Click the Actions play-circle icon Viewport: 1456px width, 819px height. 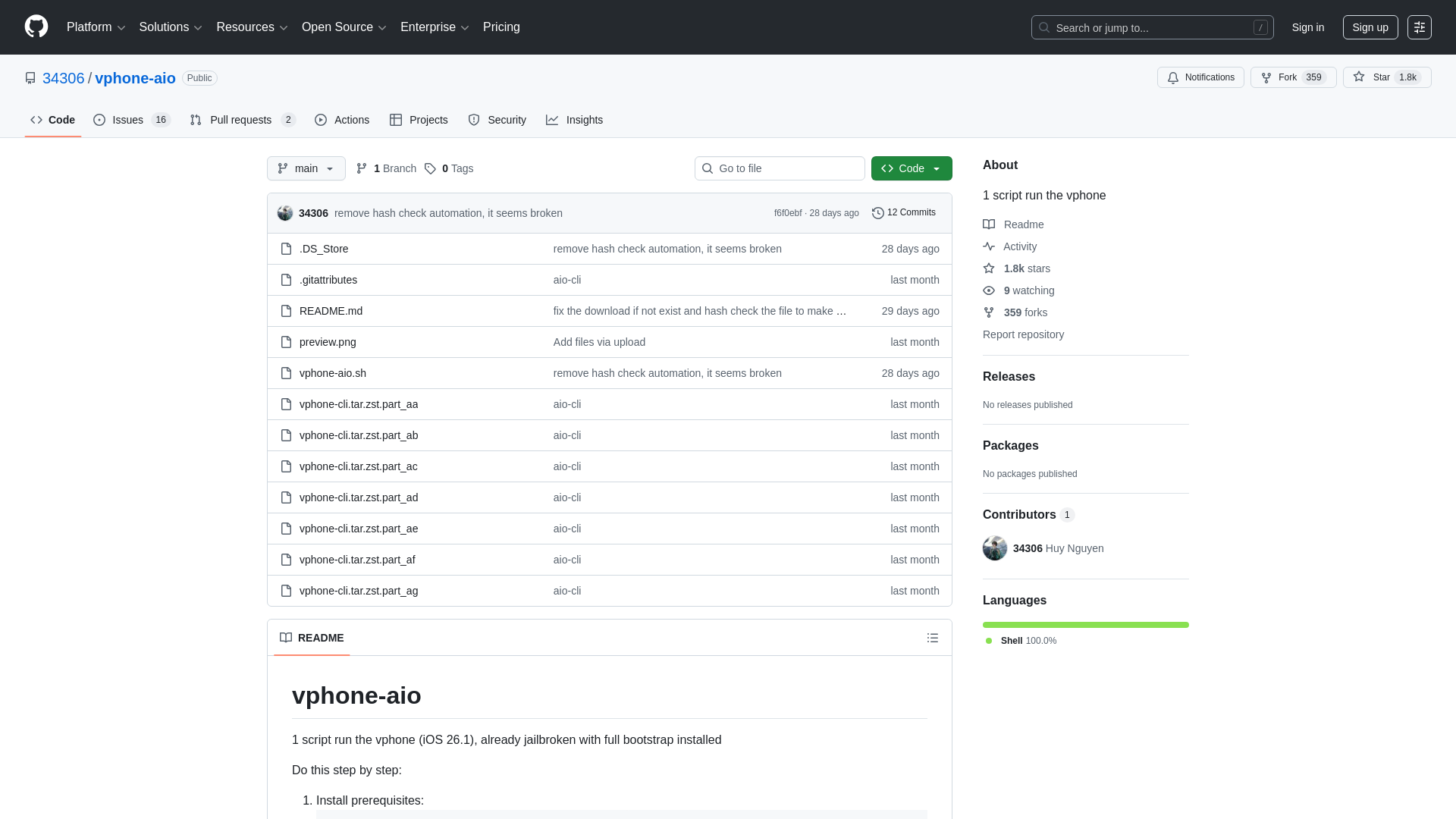tap(321, 120)
